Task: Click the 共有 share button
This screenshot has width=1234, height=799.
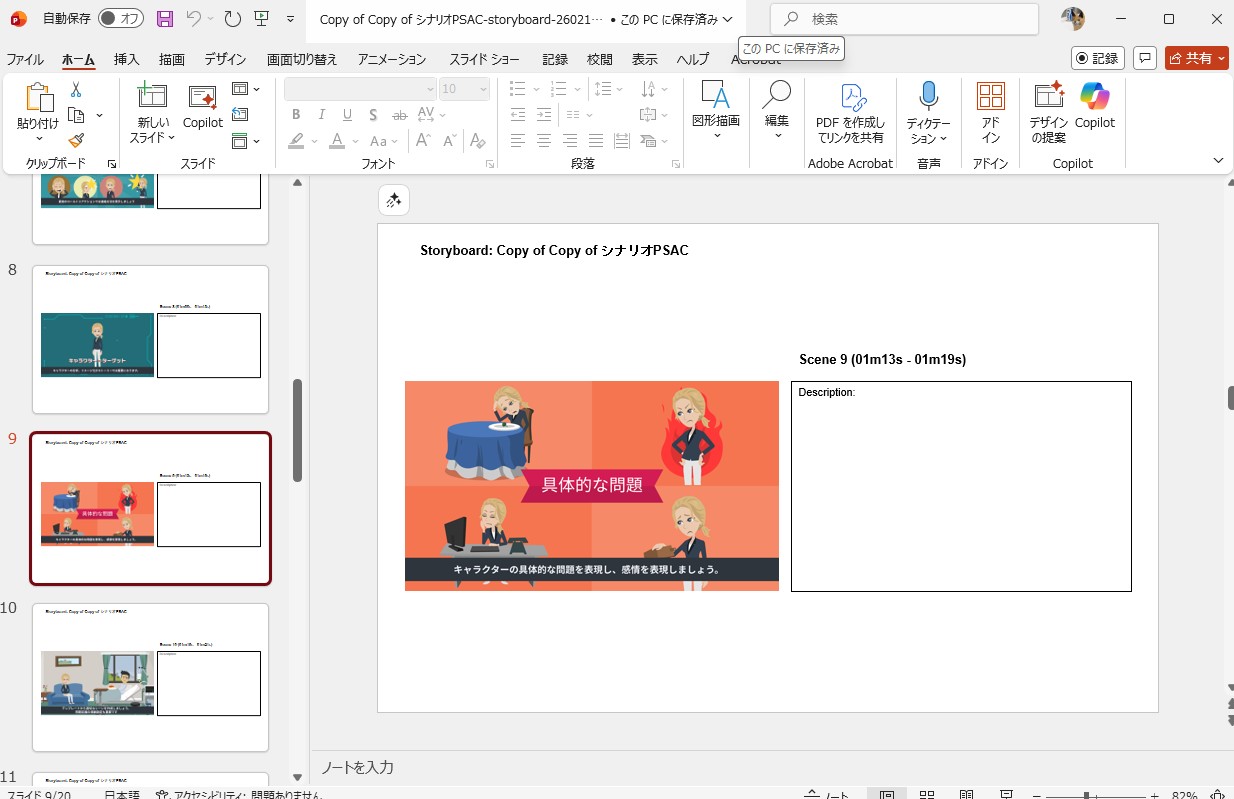Action: [1196, 59]
